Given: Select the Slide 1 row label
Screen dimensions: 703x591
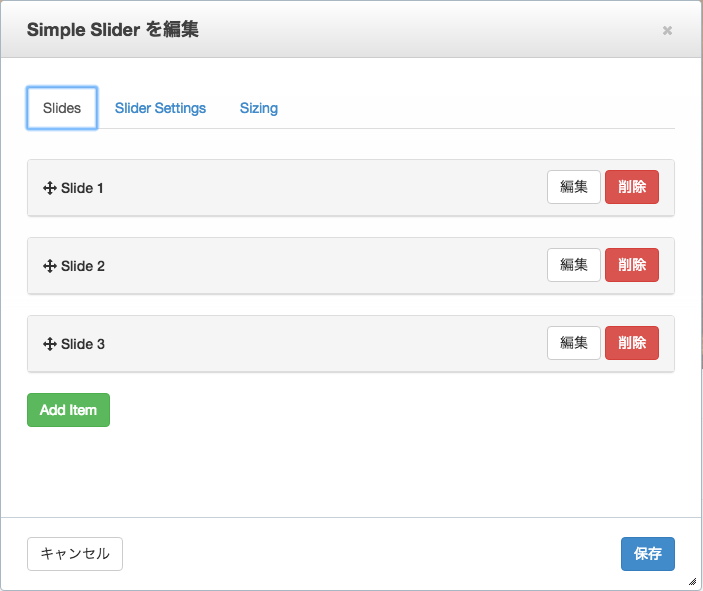Looking at the screenshot, I should coord(82,188).
